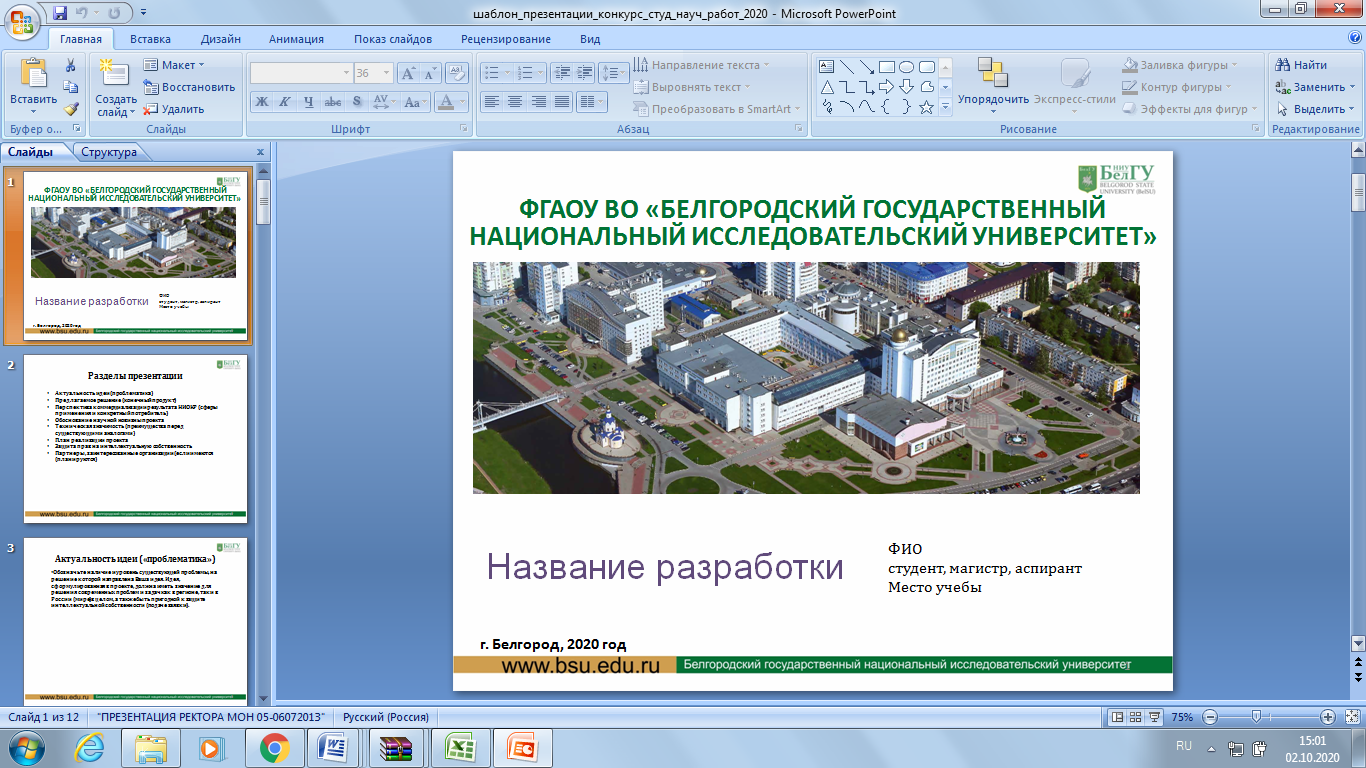
Task: Expand the shapes gallery More arrow
Action: tap(945, 106)
